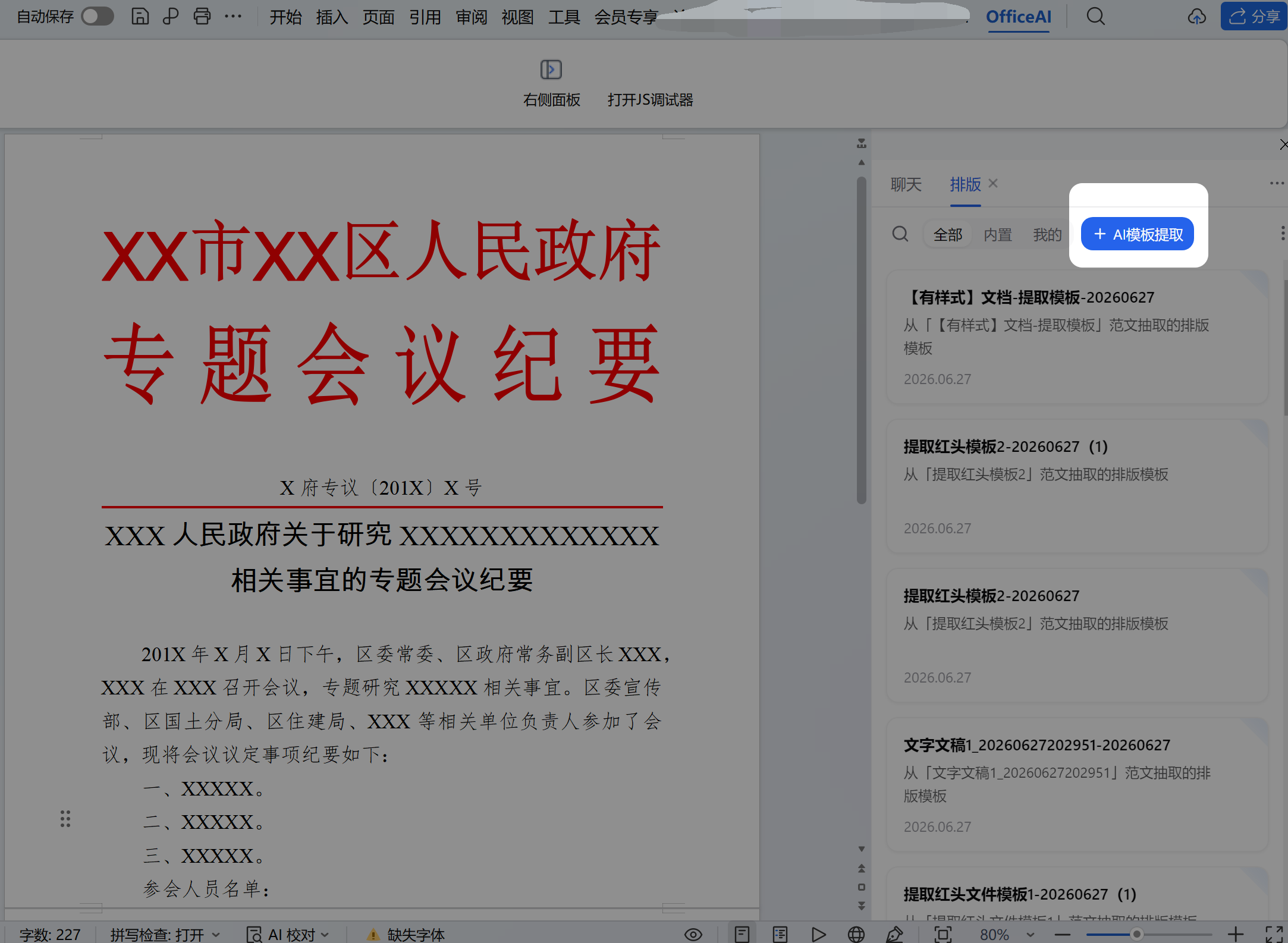Open the 会员专享 ribbon tab
This screenshot has height=943, width=1288.
626,17
